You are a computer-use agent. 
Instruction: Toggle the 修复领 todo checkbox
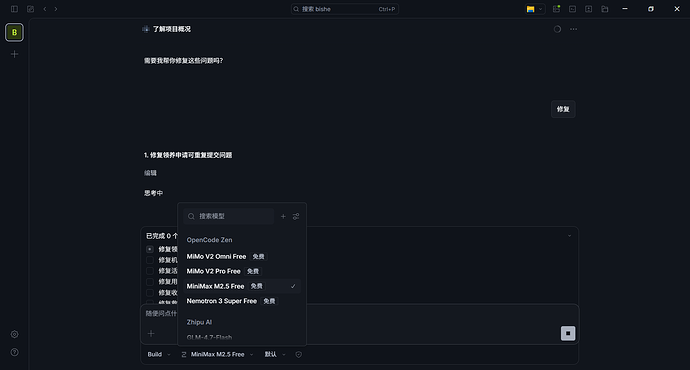(150, 249)
